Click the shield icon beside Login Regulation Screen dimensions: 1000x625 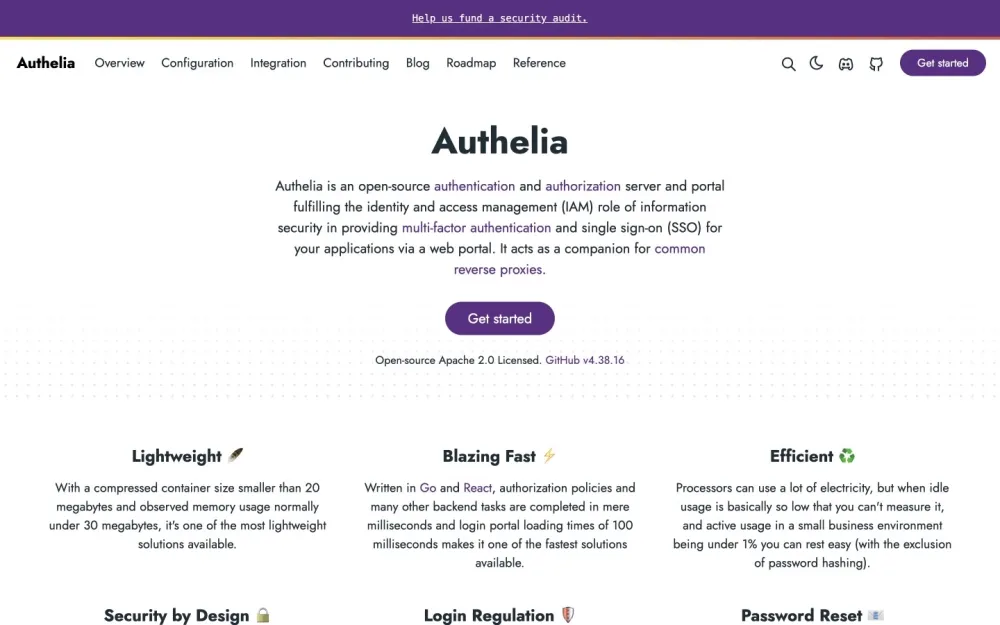pyautogui.click(x=567, y=615)
